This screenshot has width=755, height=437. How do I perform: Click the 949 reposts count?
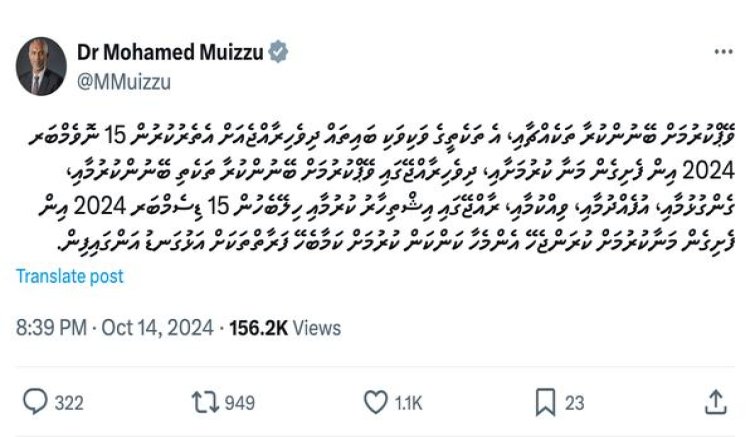point(240,403)
